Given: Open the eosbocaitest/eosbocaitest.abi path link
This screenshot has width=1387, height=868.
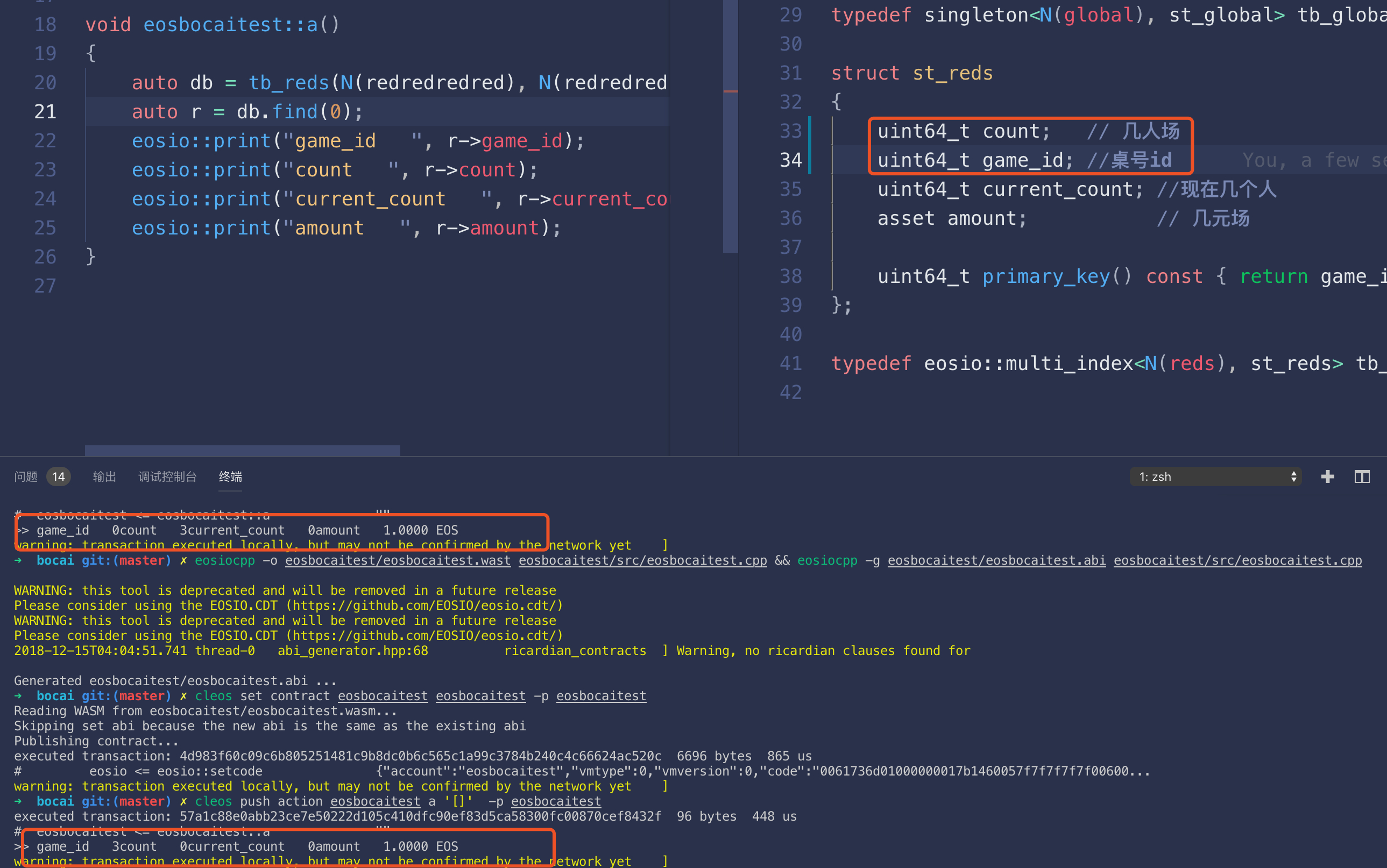Looking at the screenshot, I should pyautogui.click(x=996, y=560).
